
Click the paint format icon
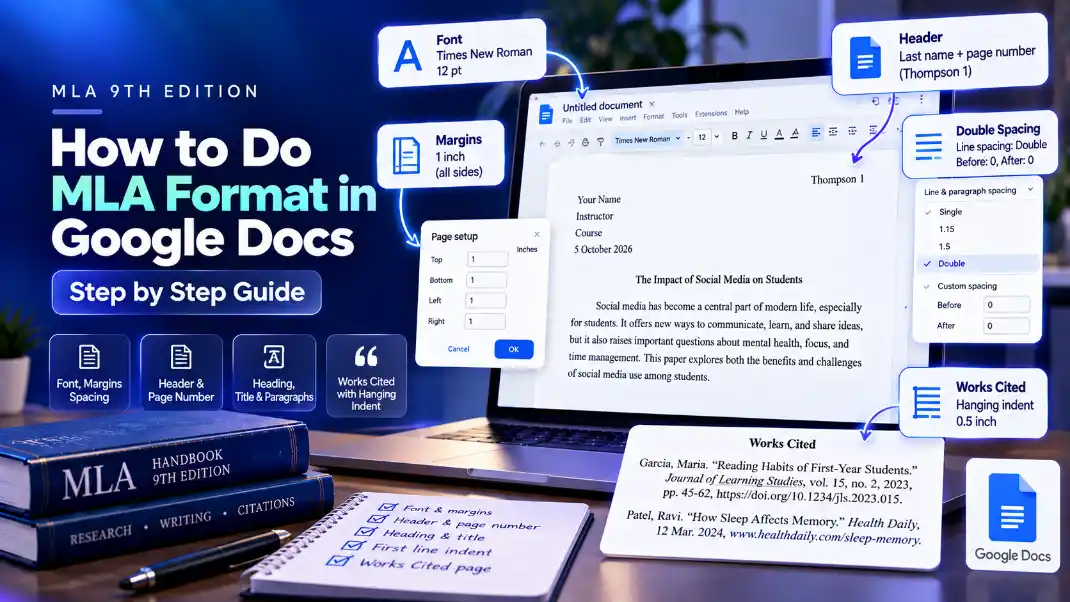(x=601, y=142)
